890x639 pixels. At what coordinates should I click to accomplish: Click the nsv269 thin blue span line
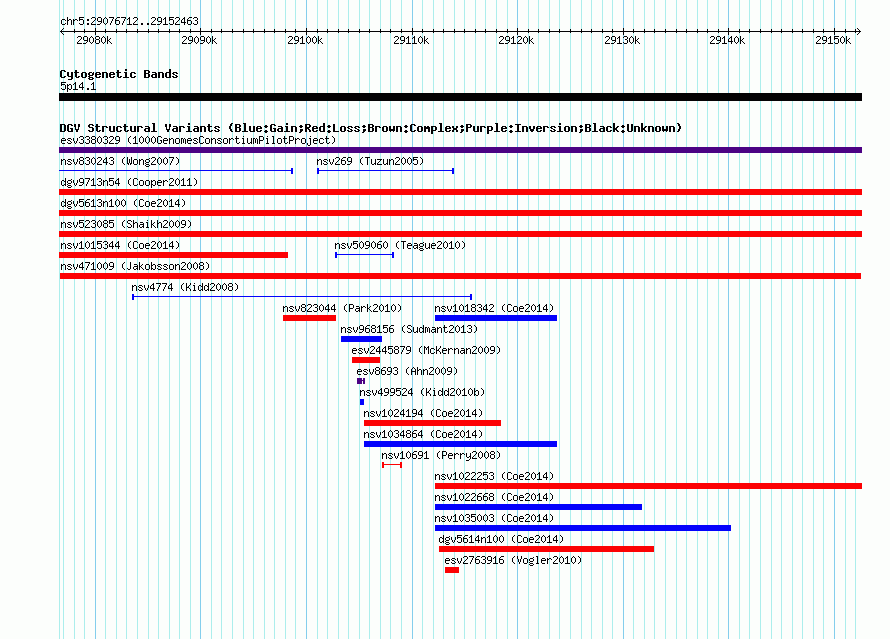[x=385, y=171]
